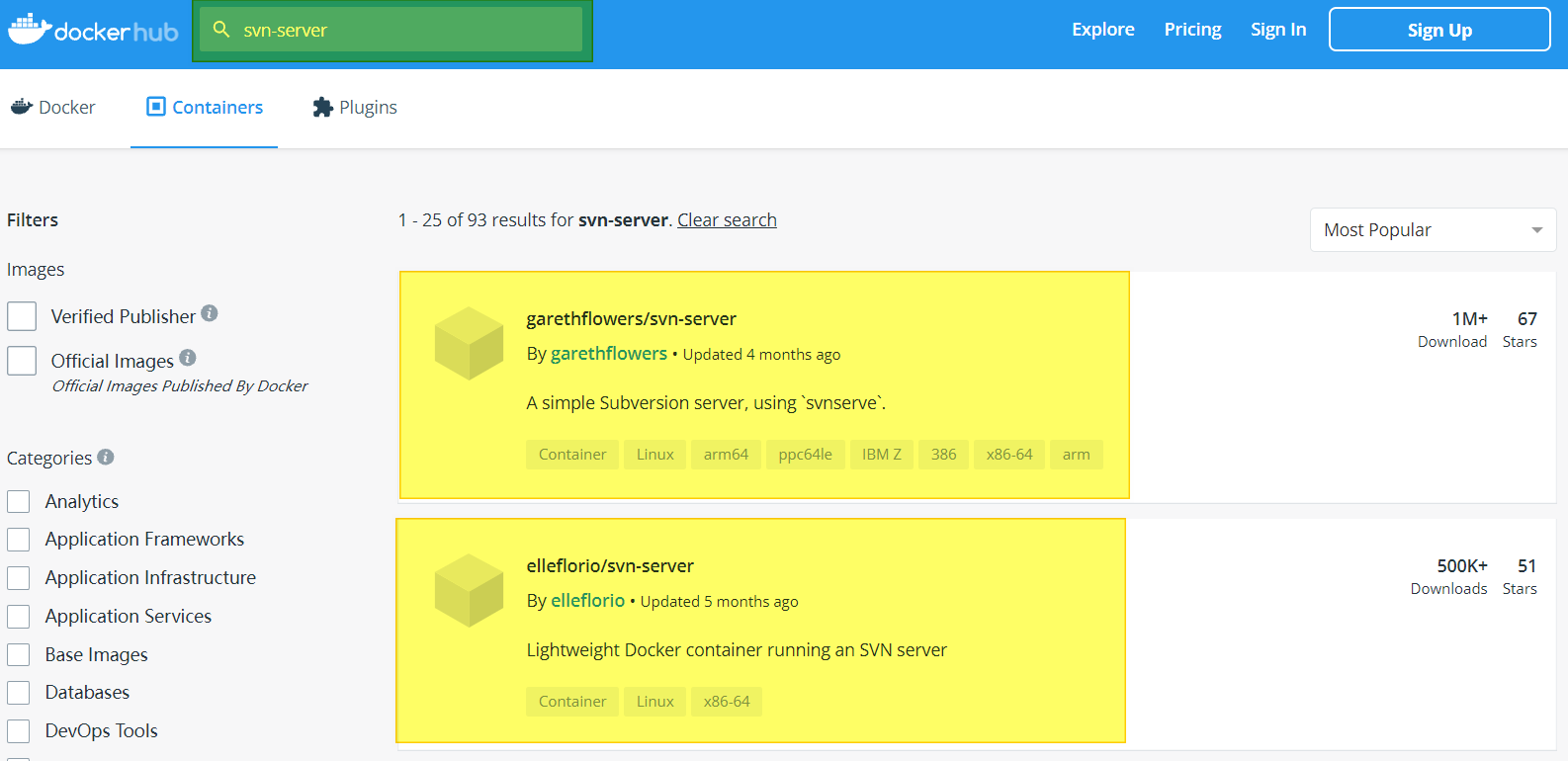Check the Databases category filter
This screenshot has width=1568, height=761.
pos(19,693)
